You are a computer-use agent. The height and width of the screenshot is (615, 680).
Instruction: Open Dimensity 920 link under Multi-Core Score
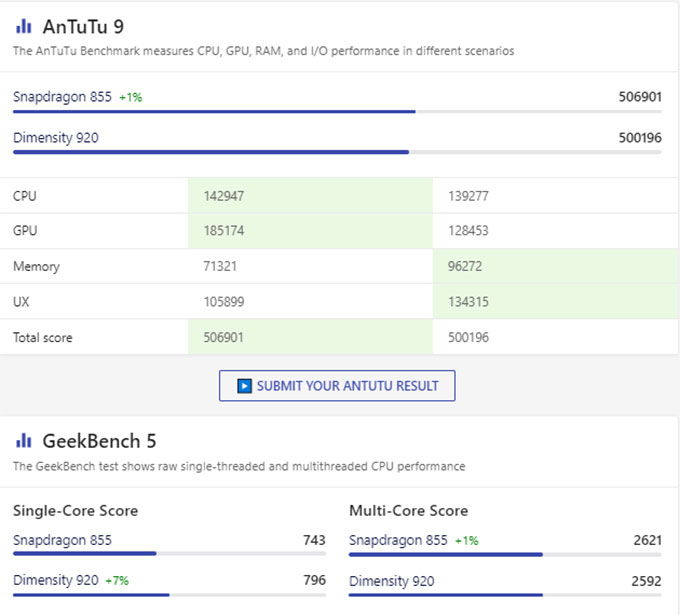pos(392,581)
